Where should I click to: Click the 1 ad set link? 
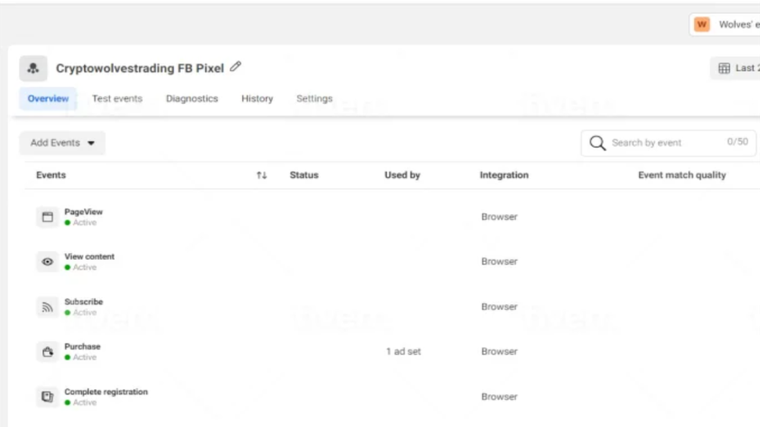pyautogui.click(x=403, y=352)
